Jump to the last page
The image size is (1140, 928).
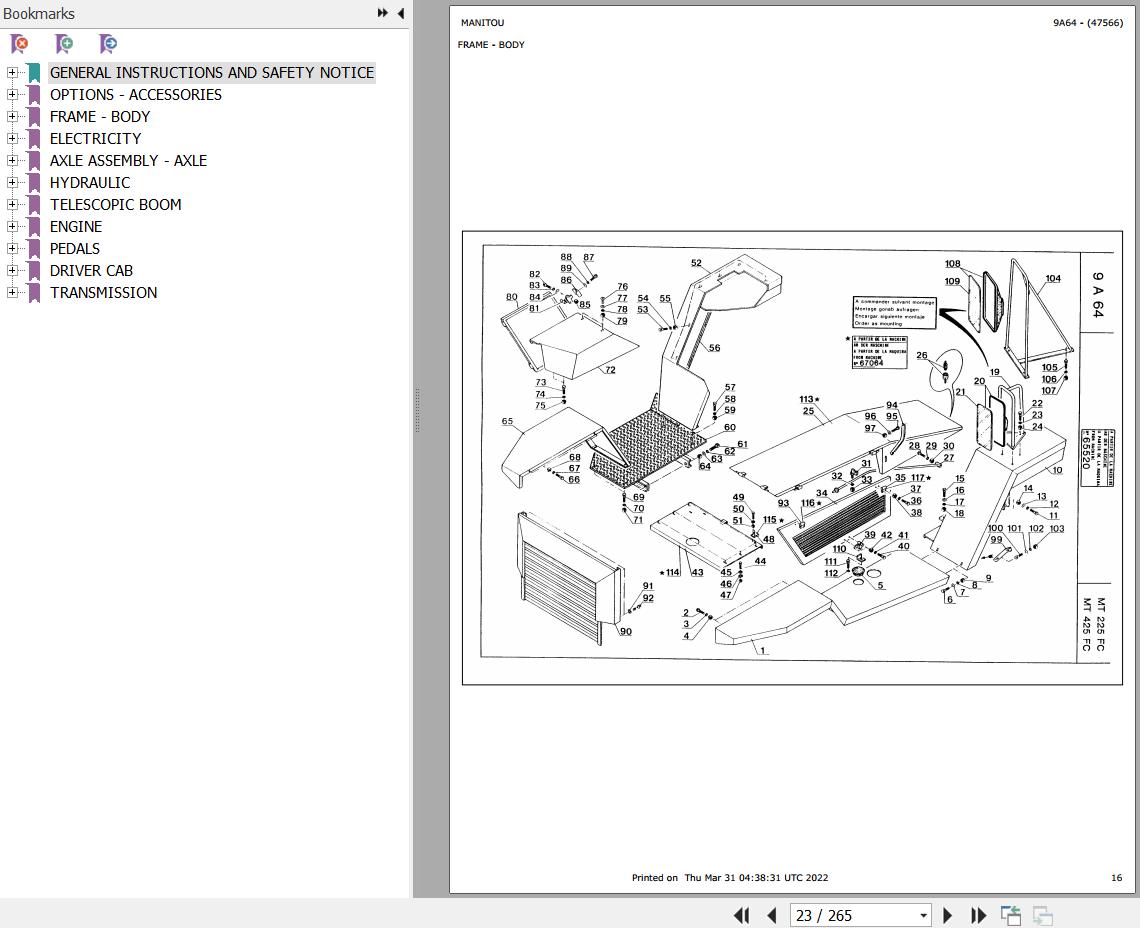[979, 916]
